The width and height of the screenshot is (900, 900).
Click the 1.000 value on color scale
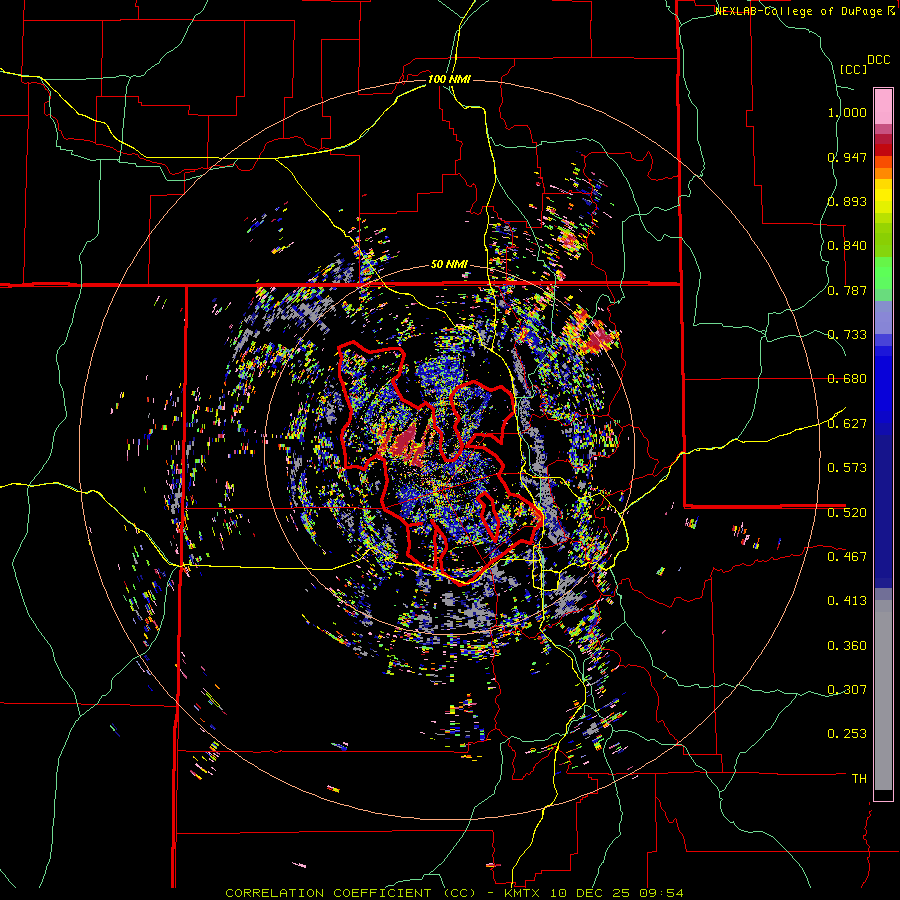[847, 112]
